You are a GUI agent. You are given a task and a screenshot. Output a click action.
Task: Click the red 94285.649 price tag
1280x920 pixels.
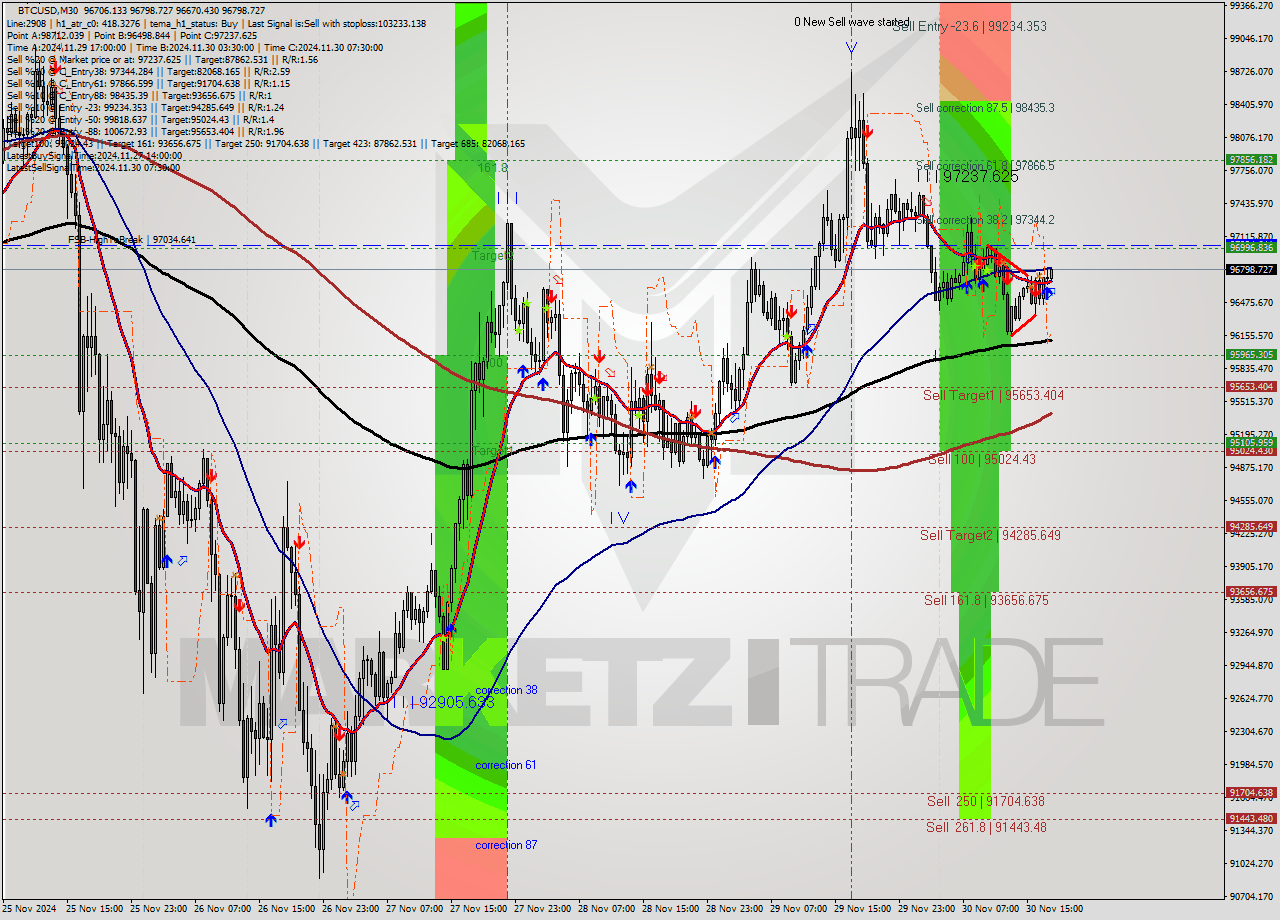coord(1251,526)
